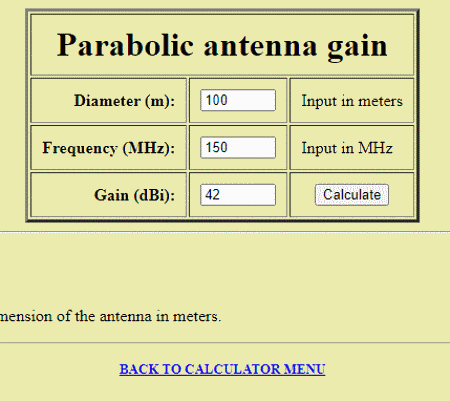Click the 'Input in MHz' hint text
450x401 pixels.
tap(347, 148)
